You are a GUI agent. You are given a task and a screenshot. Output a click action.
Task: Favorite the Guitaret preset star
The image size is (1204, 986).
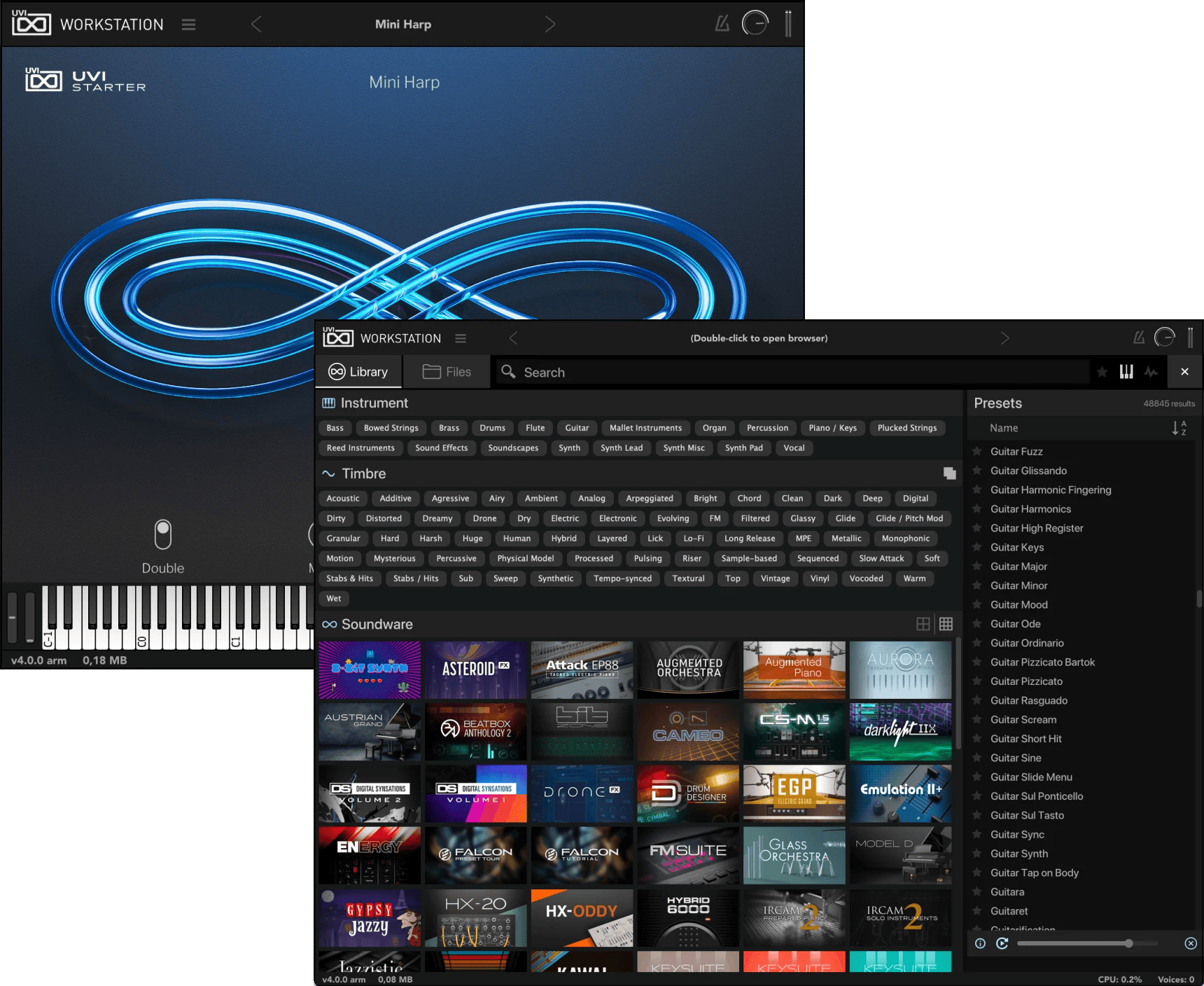(977, 911)
